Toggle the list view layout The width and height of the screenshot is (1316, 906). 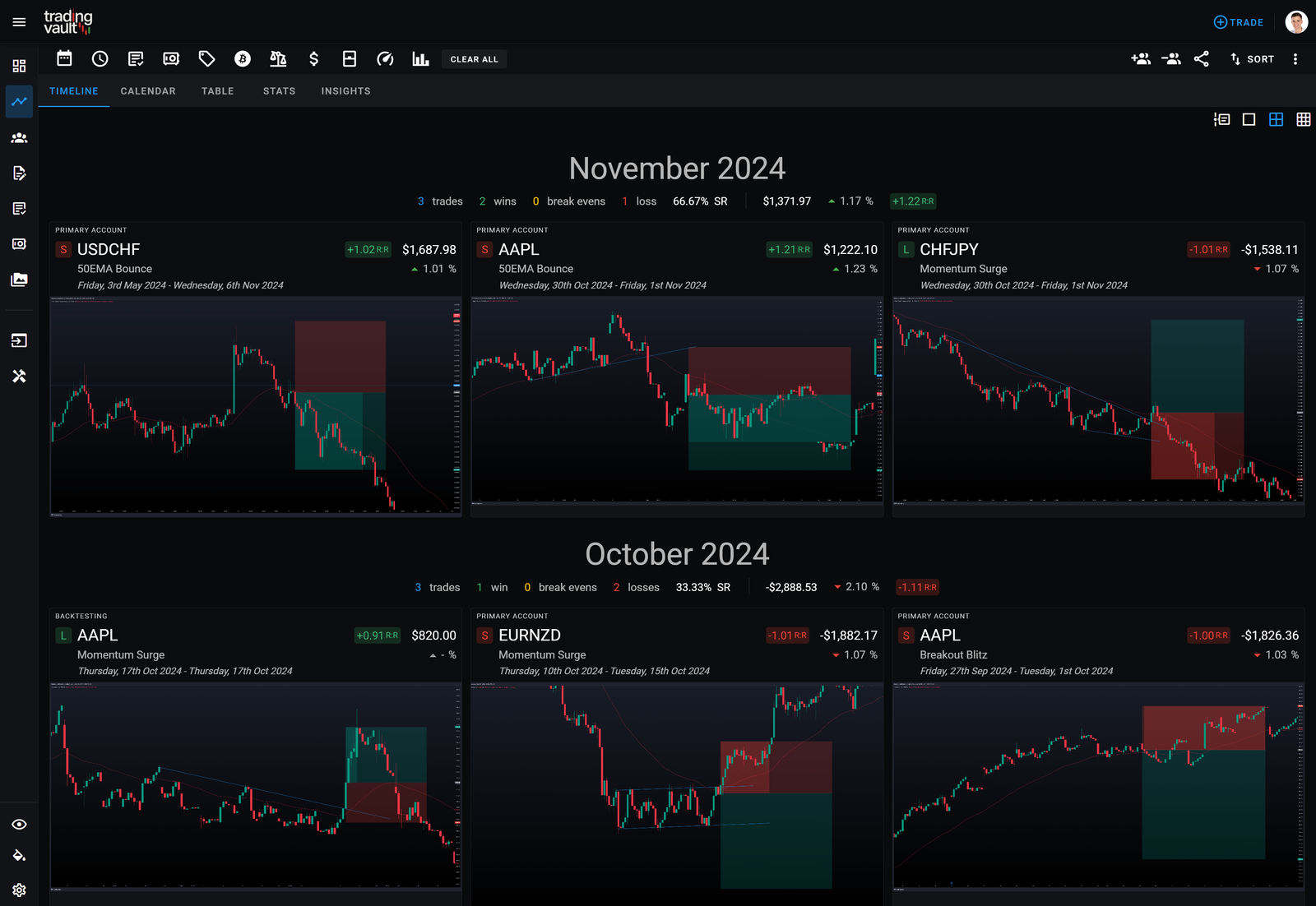[x=1221, y=119]
